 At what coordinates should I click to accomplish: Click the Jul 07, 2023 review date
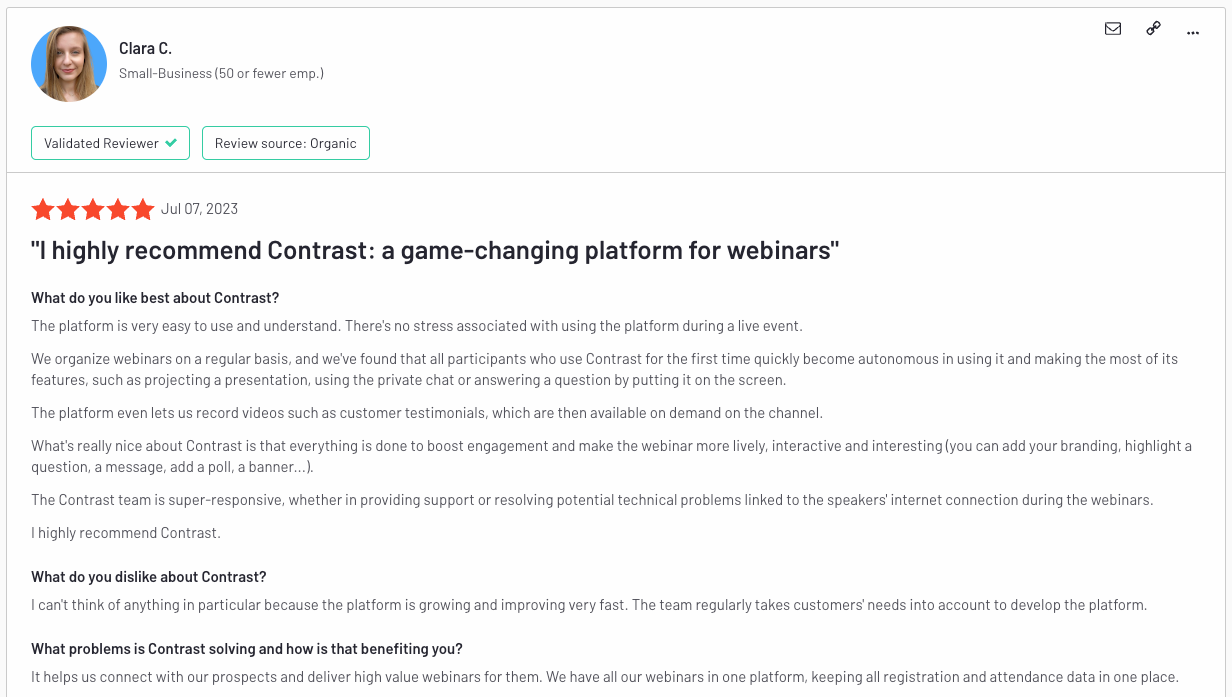click(x=199, y=209)
